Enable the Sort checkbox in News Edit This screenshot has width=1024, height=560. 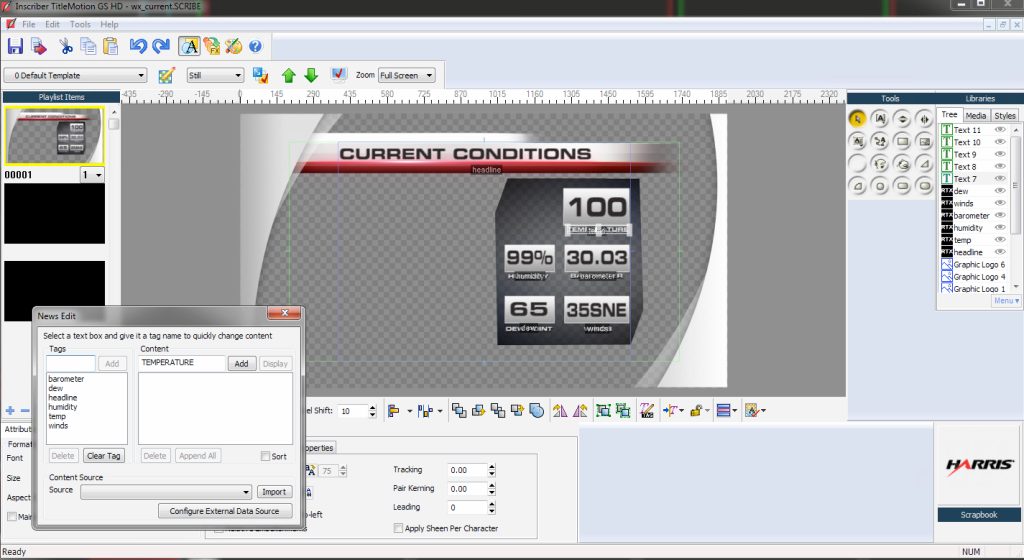click(265, 456)
